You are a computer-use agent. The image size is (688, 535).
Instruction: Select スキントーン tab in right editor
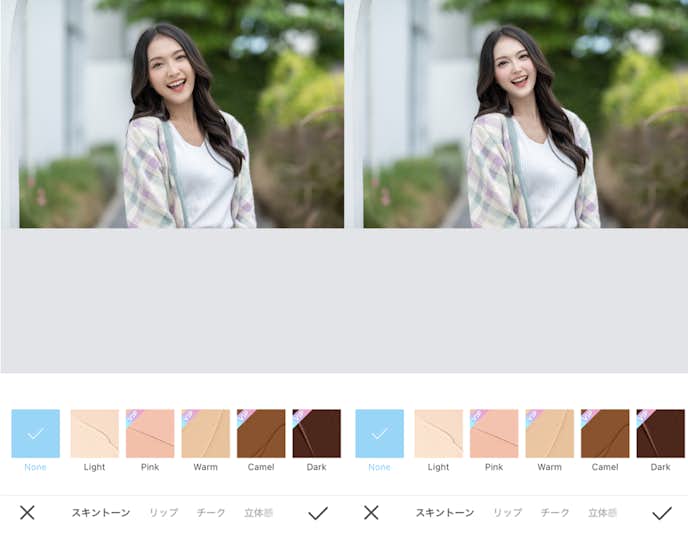(444, 513)
